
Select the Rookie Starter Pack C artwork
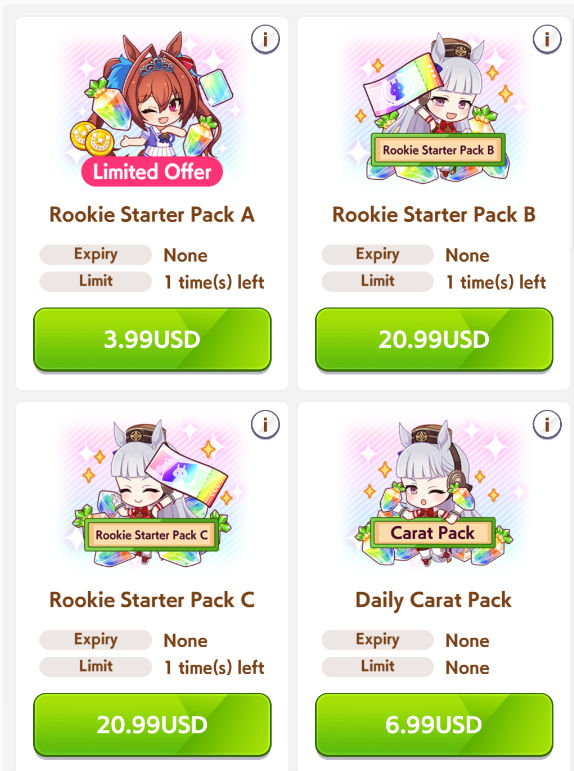(152, 492)
